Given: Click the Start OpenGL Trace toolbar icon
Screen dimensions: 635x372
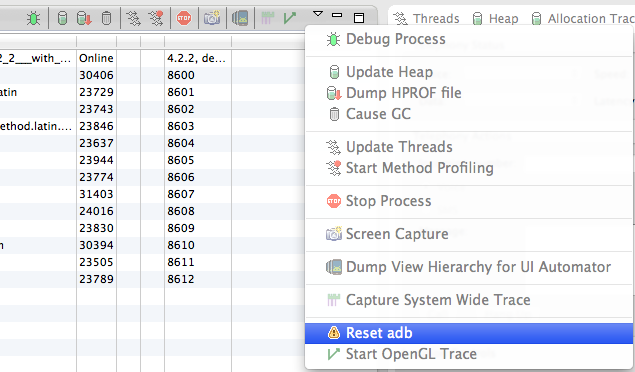Looking at the screenshot, I should (x=290, y=18).
